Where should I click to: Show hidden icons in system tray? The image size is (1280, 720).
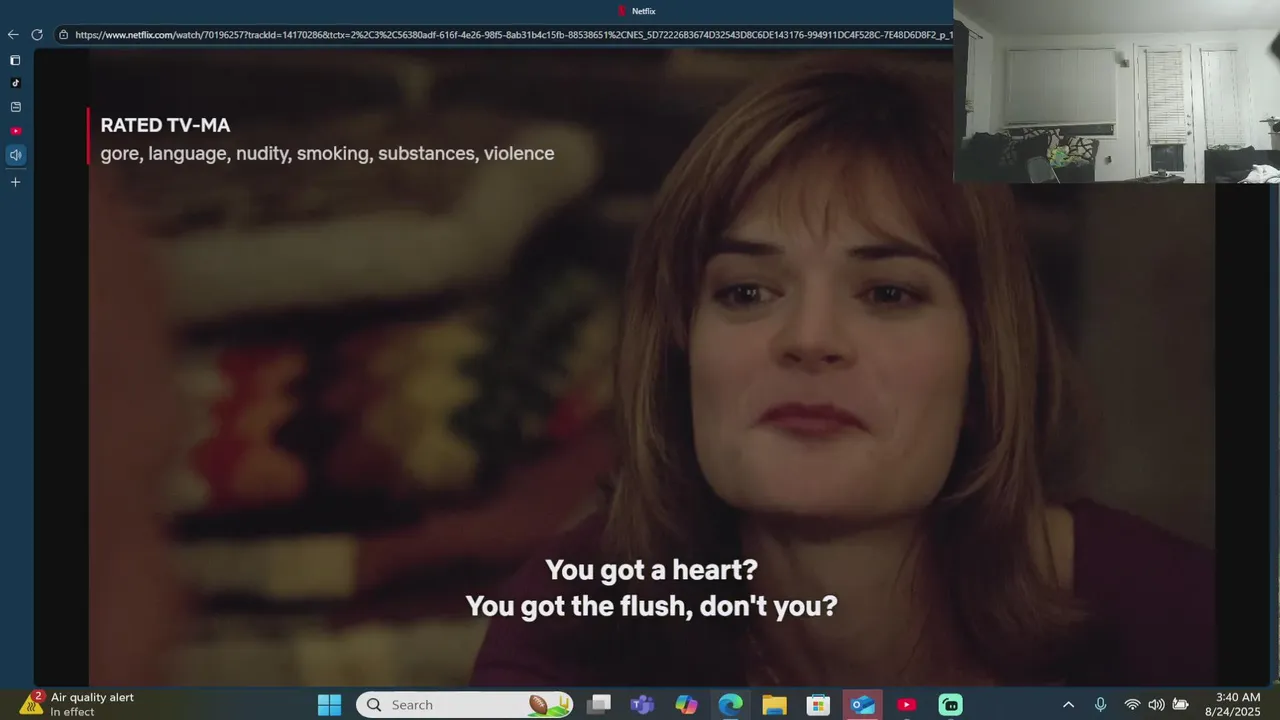[1068, 705]
